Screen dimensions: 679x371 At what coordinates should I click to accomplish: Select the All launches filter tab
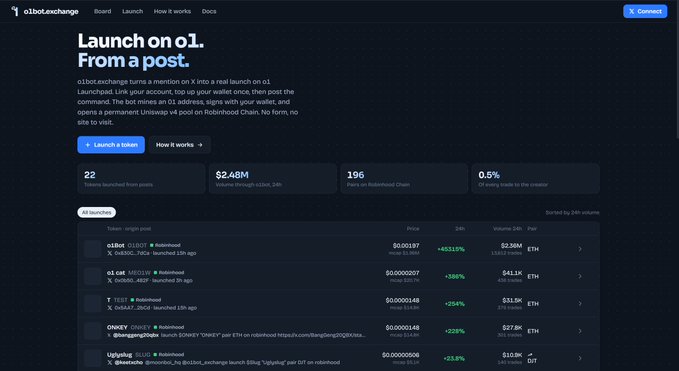pos(97,212)
